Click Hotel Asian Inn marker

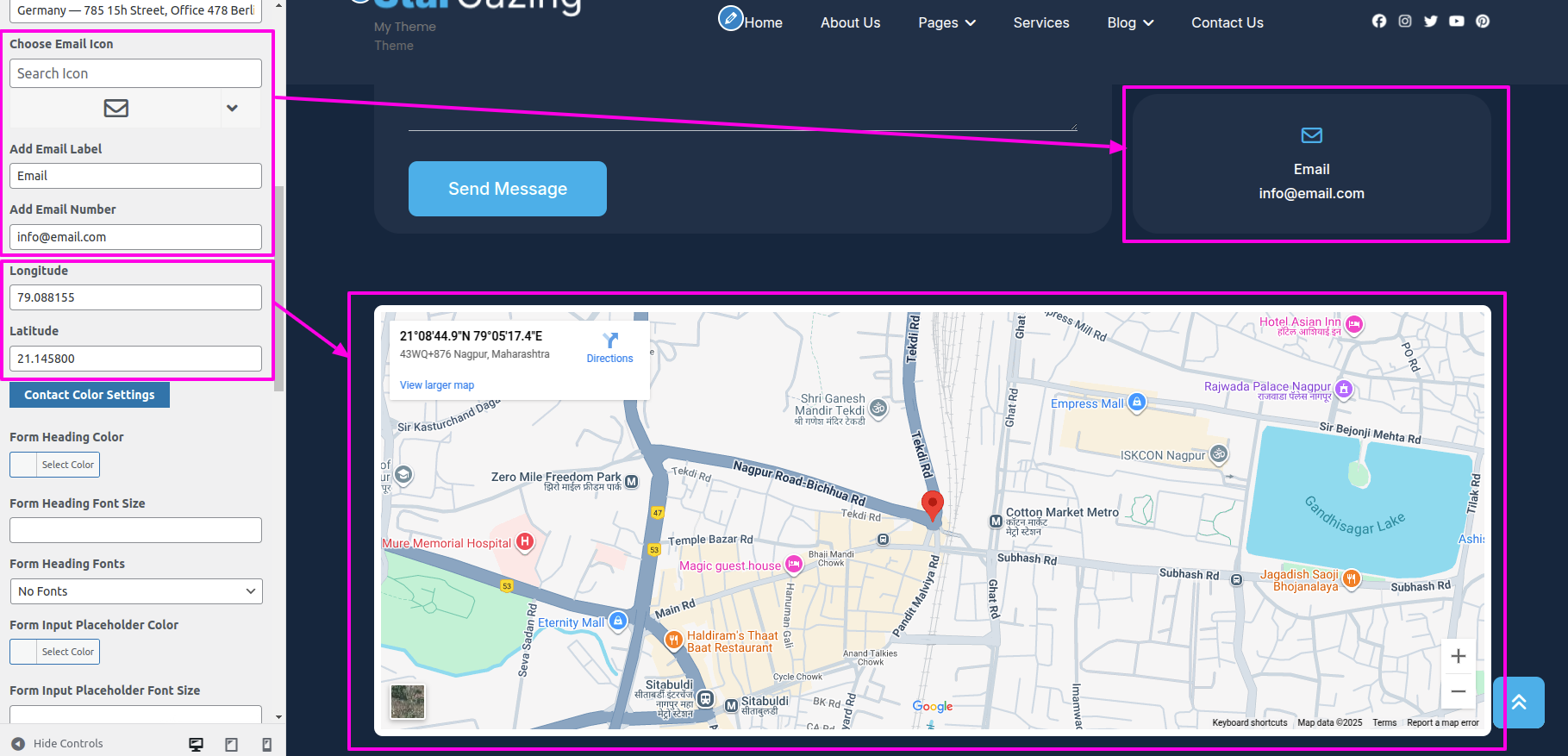1354,325
